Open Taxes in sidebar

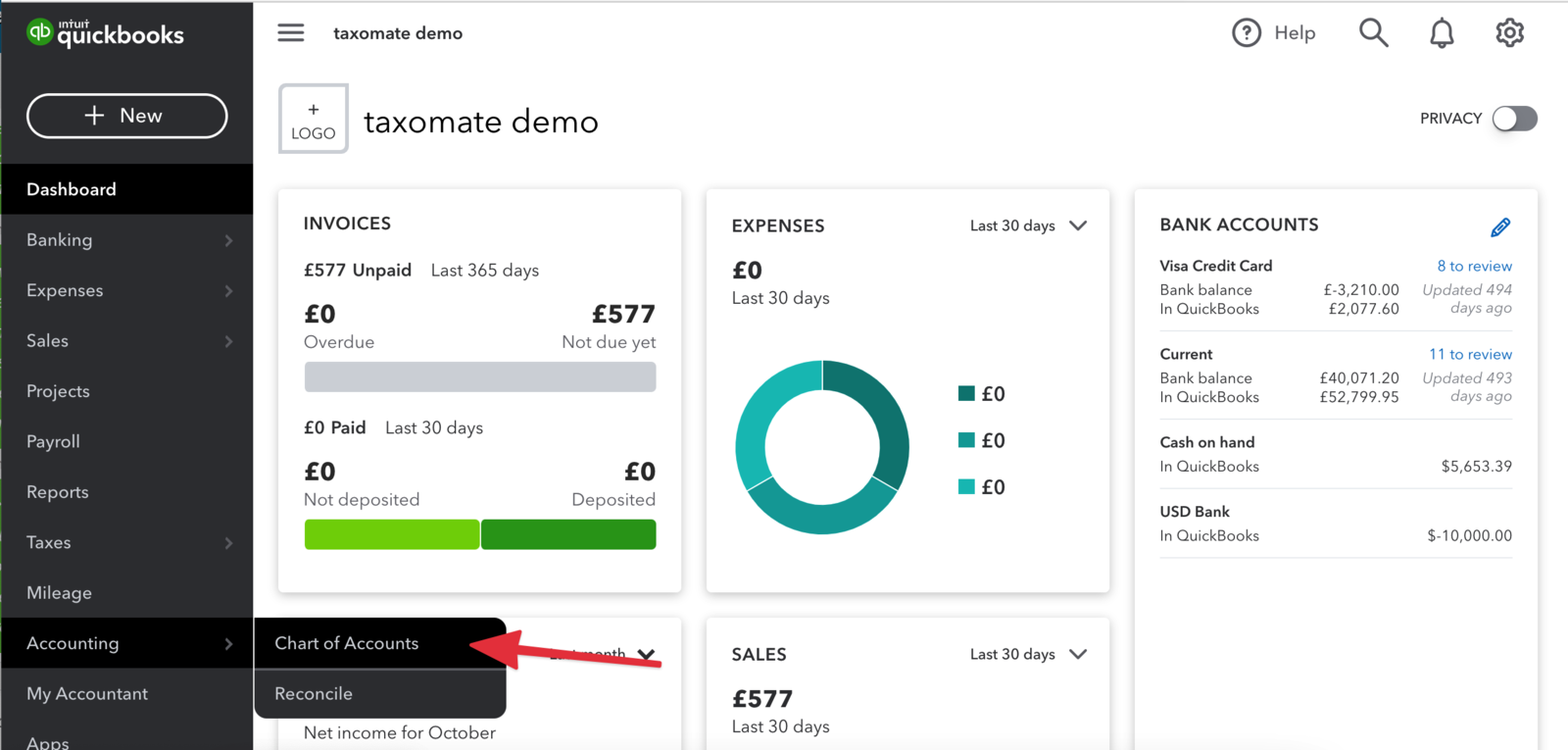click(127, 543)
